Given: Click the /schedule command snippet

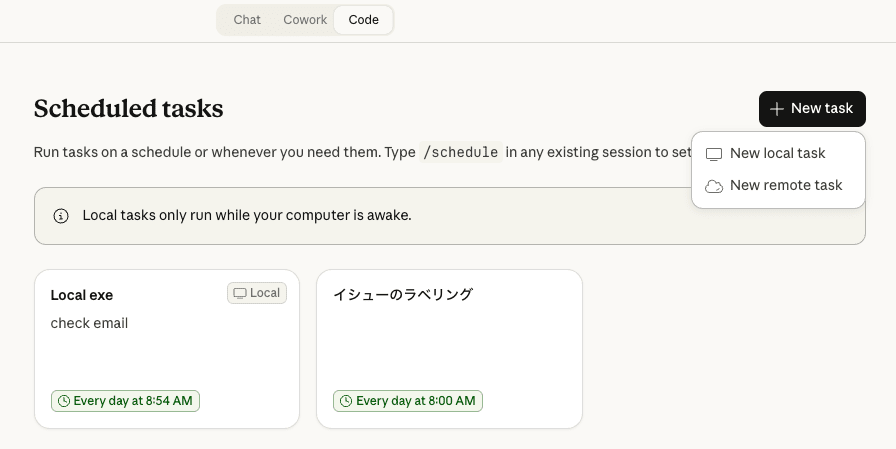Looking at the screenshot, I should click(x=460, y=153).
